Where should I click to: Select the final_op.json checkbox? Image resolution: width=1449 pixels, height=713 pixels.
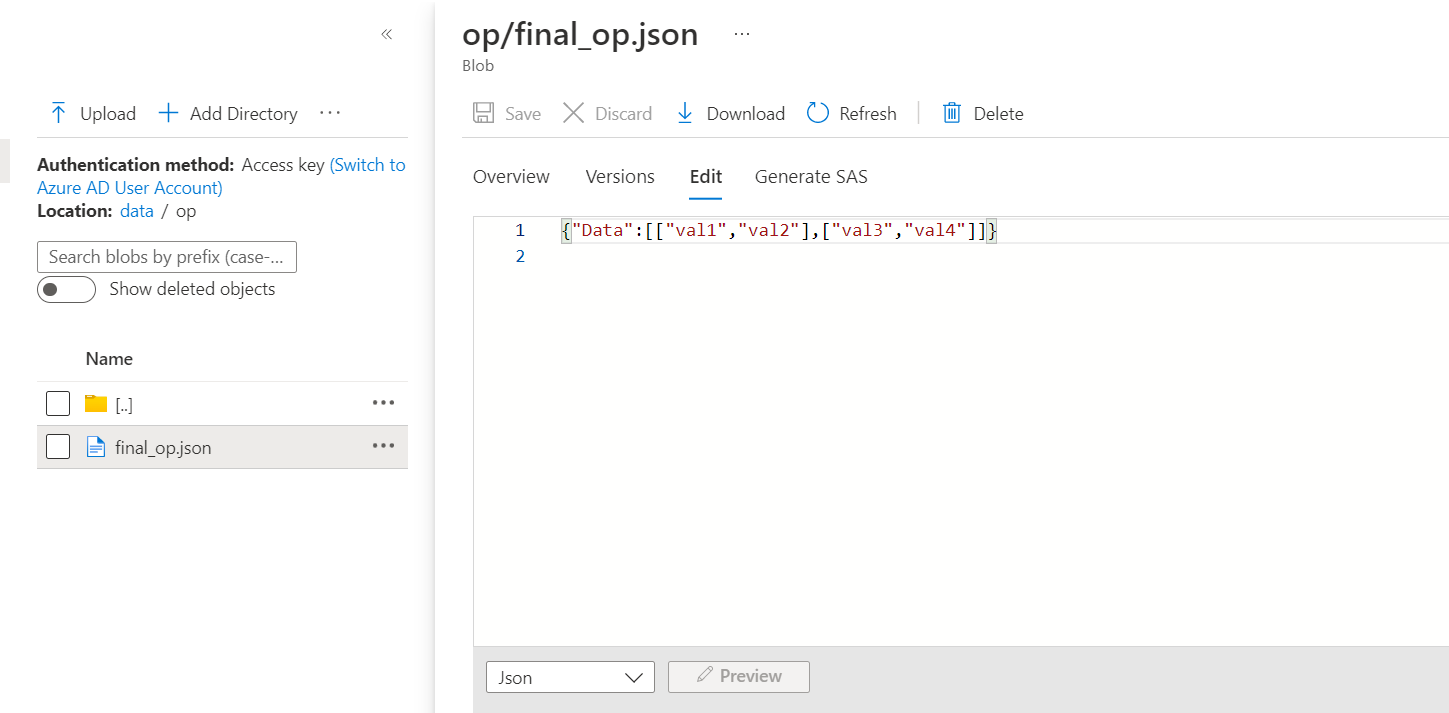[58, 447]
